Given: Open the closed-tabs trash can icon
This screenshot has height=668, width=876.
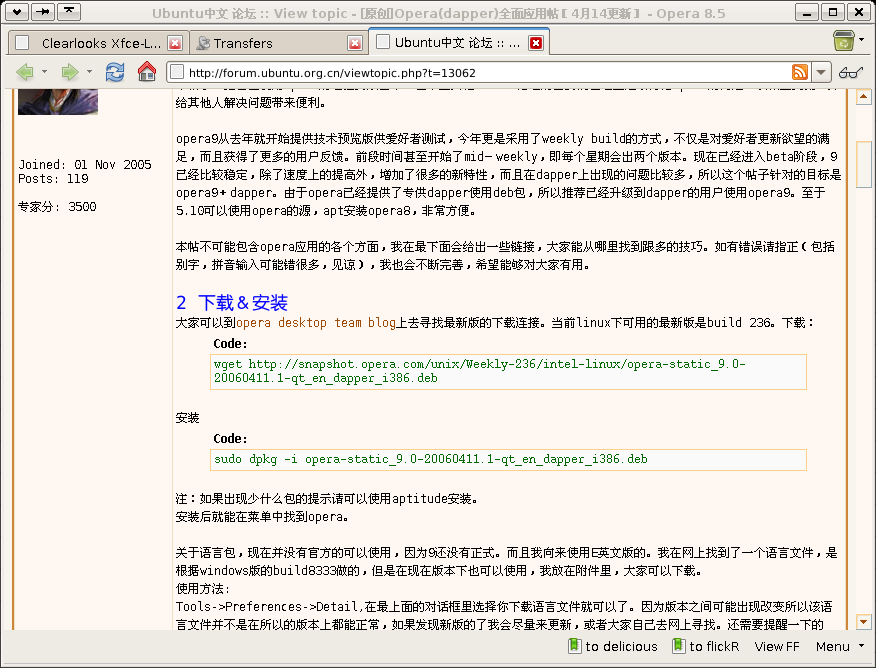Looking at the screenshot, I should coord(844,41).
